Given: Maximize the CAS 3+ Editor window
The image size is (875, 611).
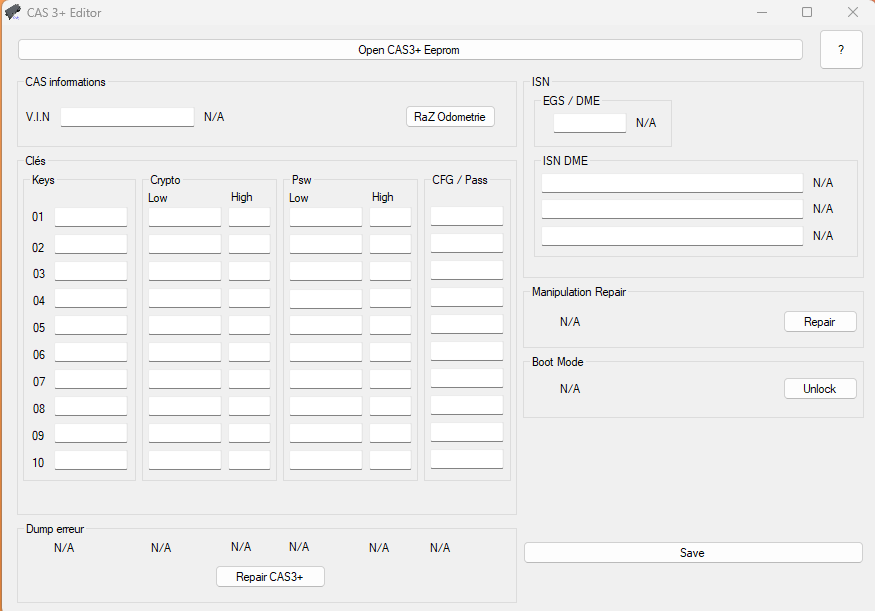Looking at the screenshot, I should (807, 12).
